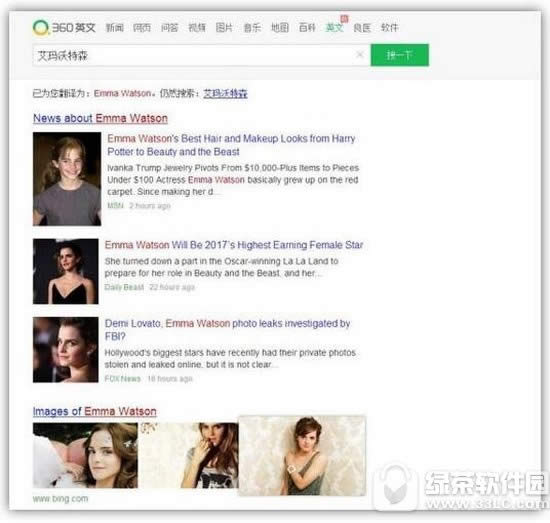
Task: Click the Images of Emma Watson link
Action: [95, 411]
